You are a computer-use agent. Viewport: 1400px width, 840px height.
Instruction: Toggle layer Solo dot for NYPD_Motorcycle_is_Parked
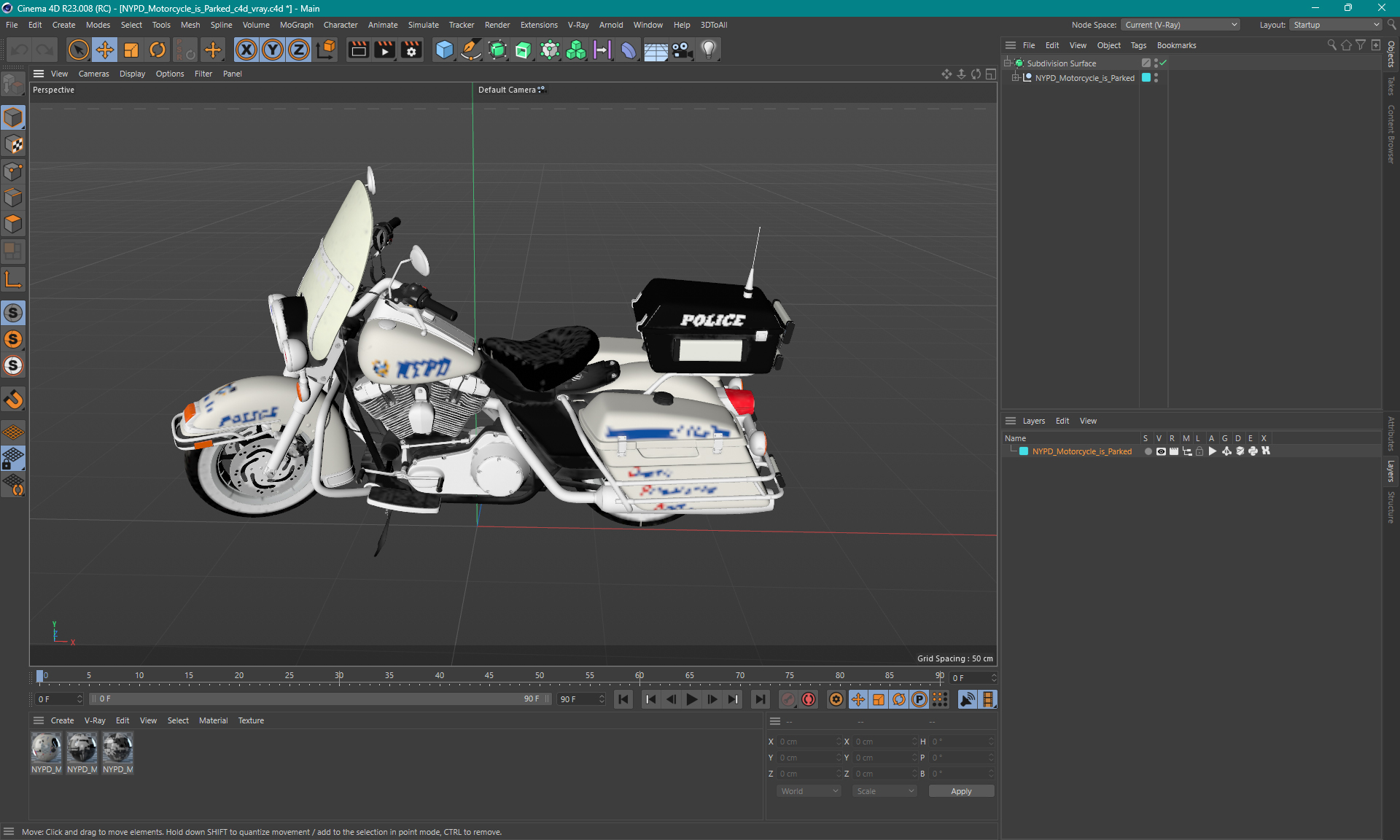click(x=1148, y=451)
